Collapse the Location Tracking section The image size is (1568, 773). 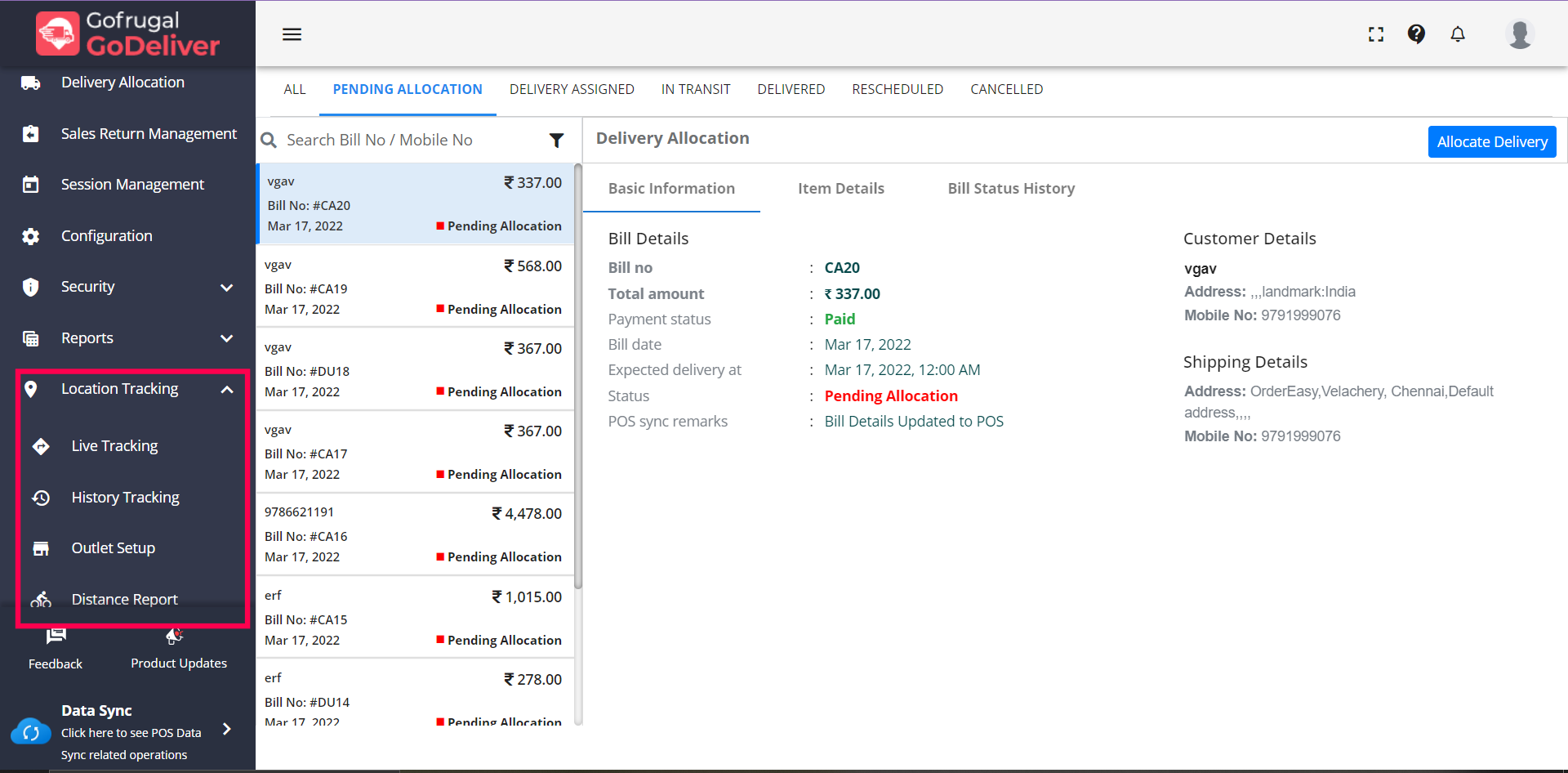(x=227, y=390)
